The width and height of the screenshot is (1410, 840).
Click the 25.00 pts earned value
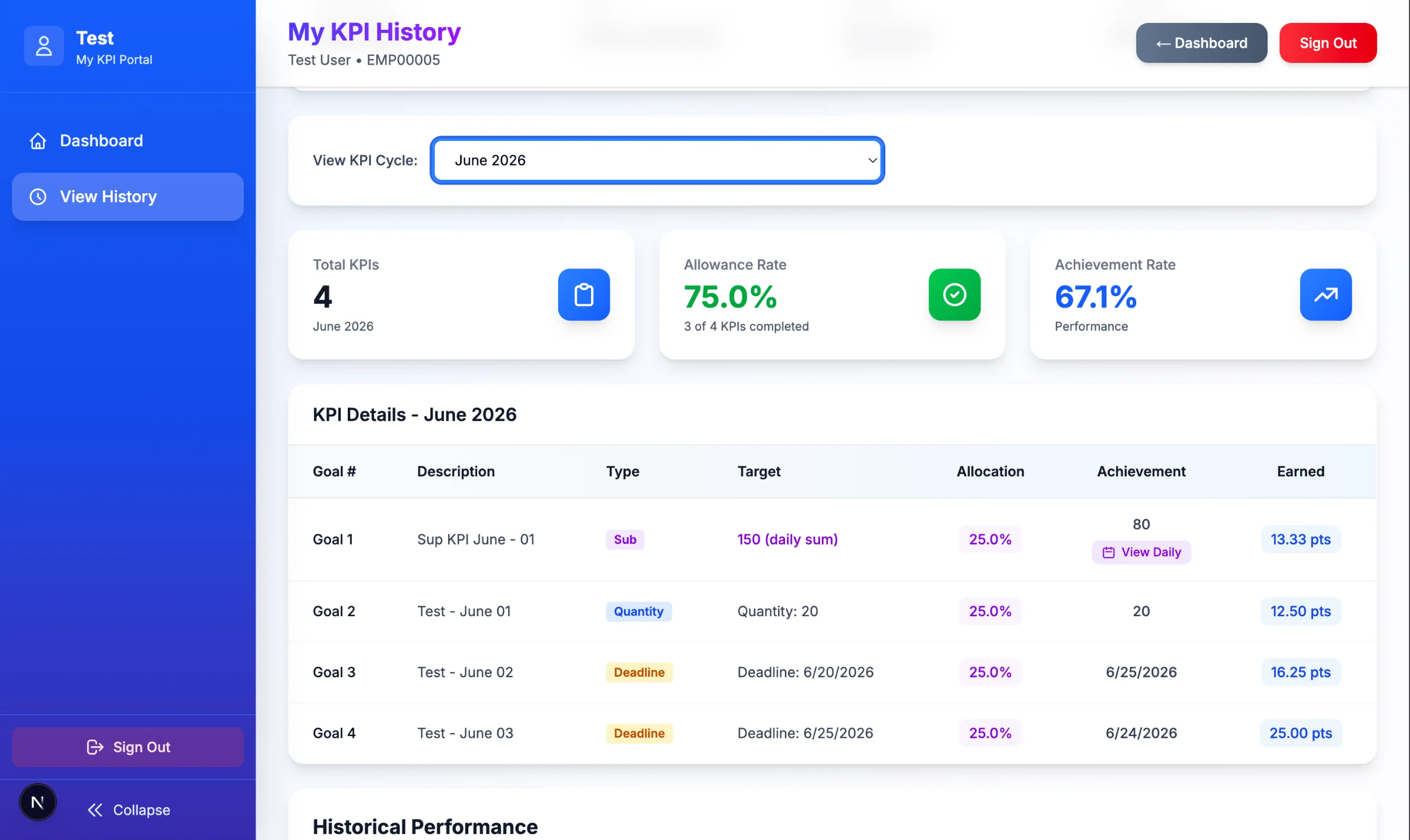1301,733
